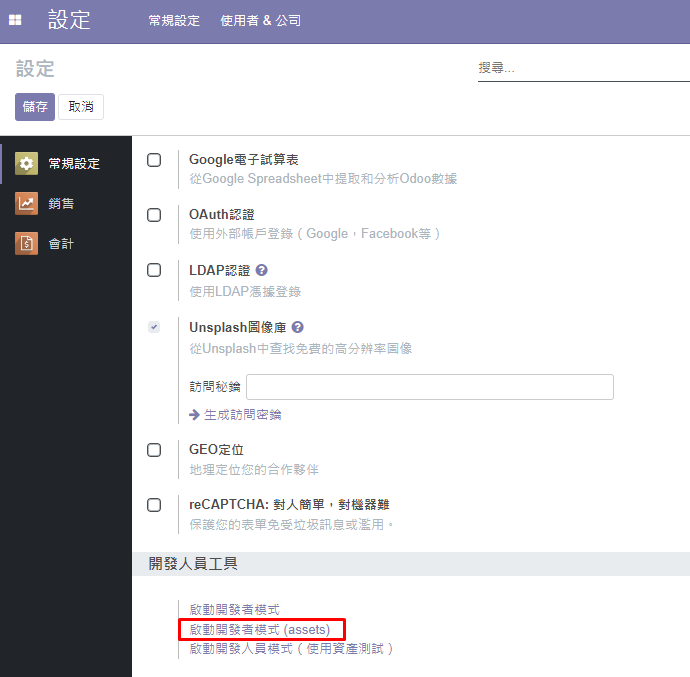The image size is (690, 677).
Task: Click the 搜尋... search box
Action: point(584,68)
